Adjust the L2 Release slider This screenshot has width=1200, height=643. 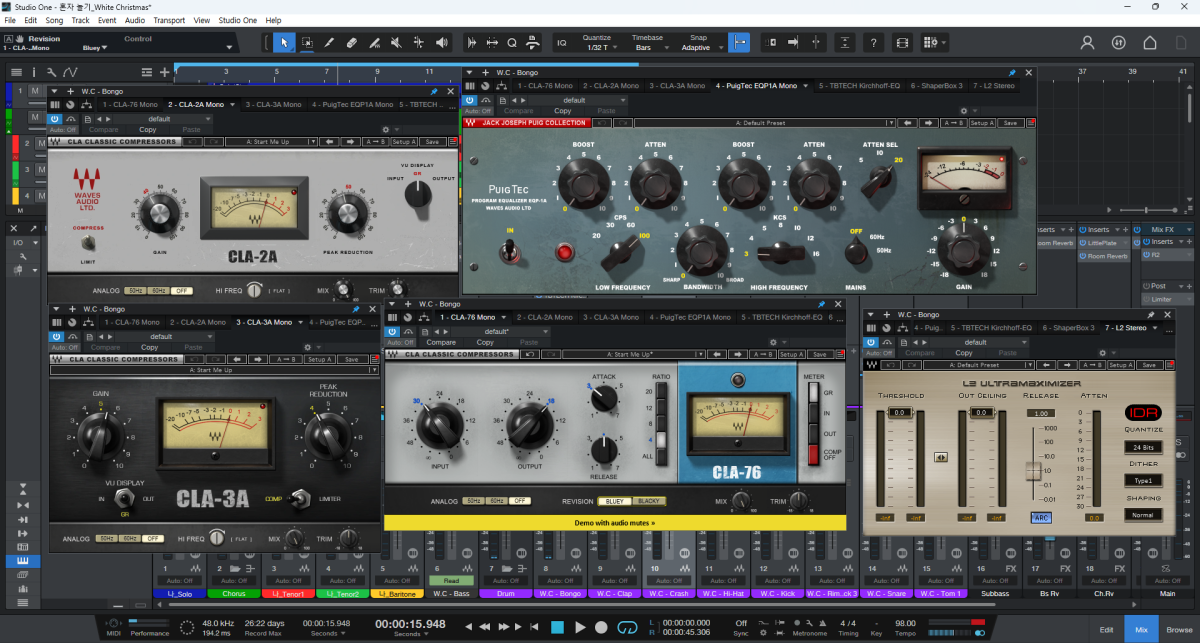click(x=1033, y=470)
